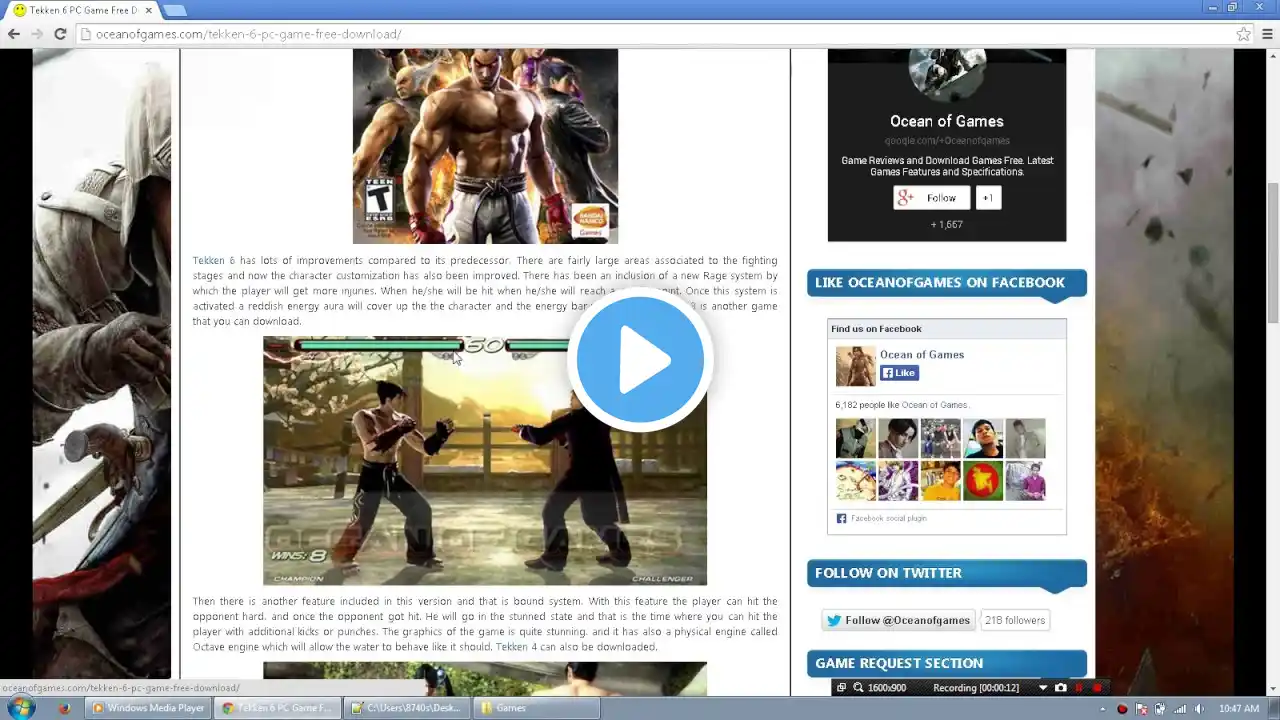Take a screenshot with the recorder camera icon
The width and height of the screenshot is (1280, 720).
point(1060,688)
